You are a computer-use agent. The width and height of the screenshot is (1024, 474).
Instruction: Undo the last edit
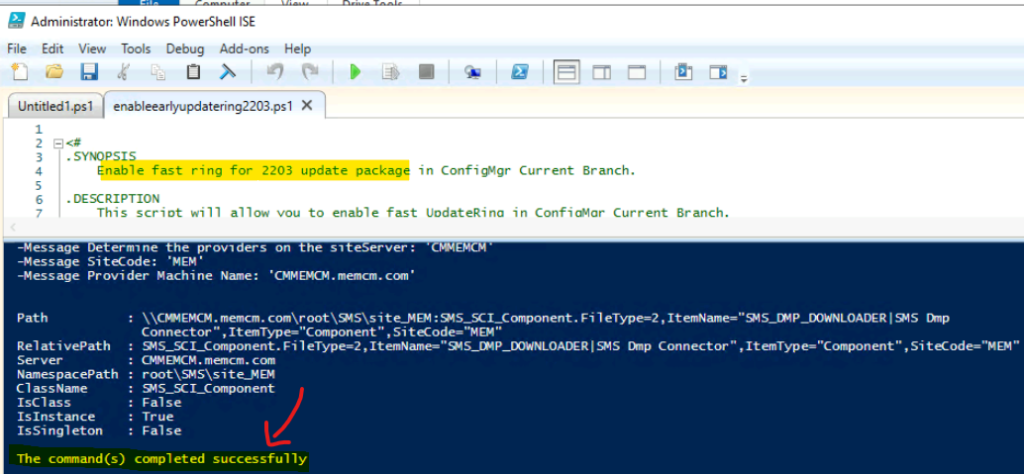pyautogui.click(x=275, y=71)
